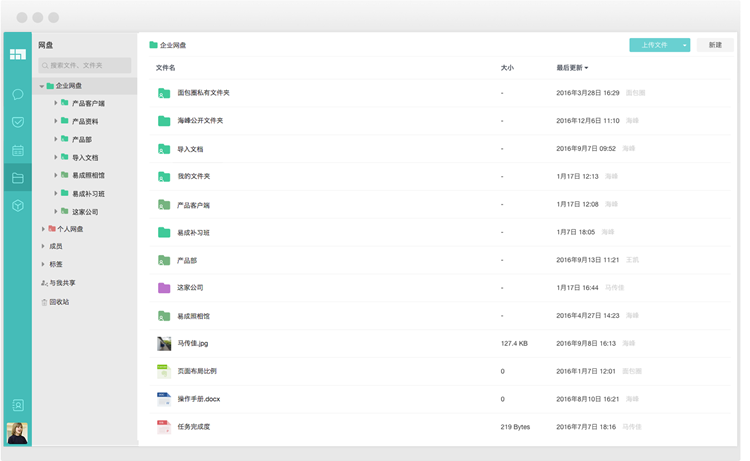Open the apps cube sidebar icon
The width and height of the screenshot is (750, 461).
click(18, 206)
